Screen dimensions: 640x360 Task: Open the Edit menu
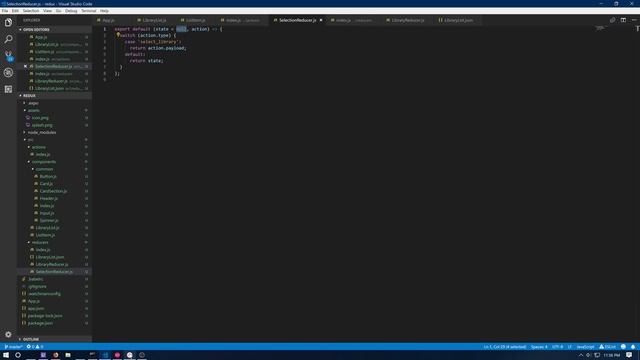(15, 11)
